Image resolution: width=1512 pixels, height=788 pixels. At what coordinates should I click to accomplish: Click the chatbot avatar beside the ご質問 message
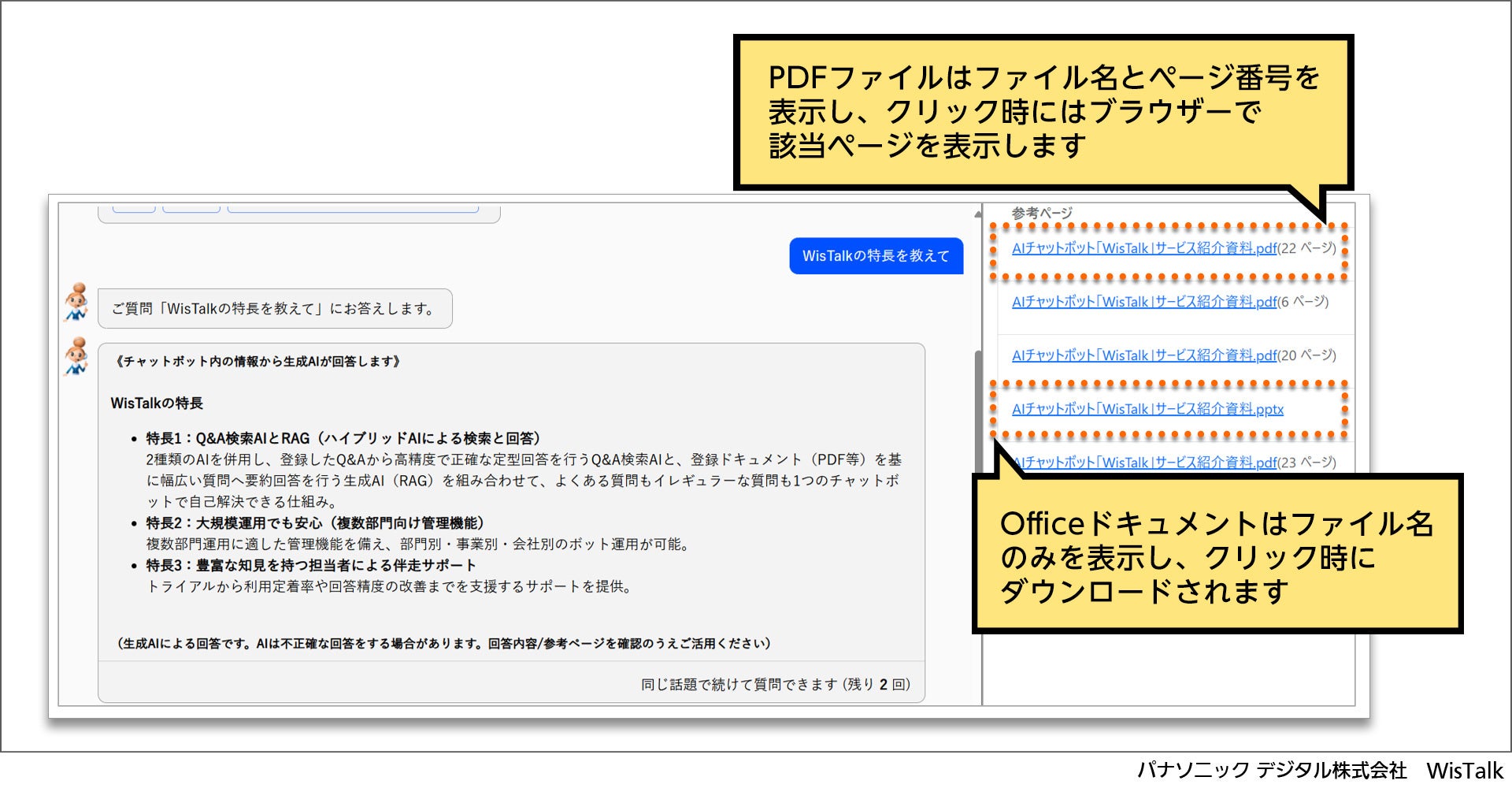[76, 303]
